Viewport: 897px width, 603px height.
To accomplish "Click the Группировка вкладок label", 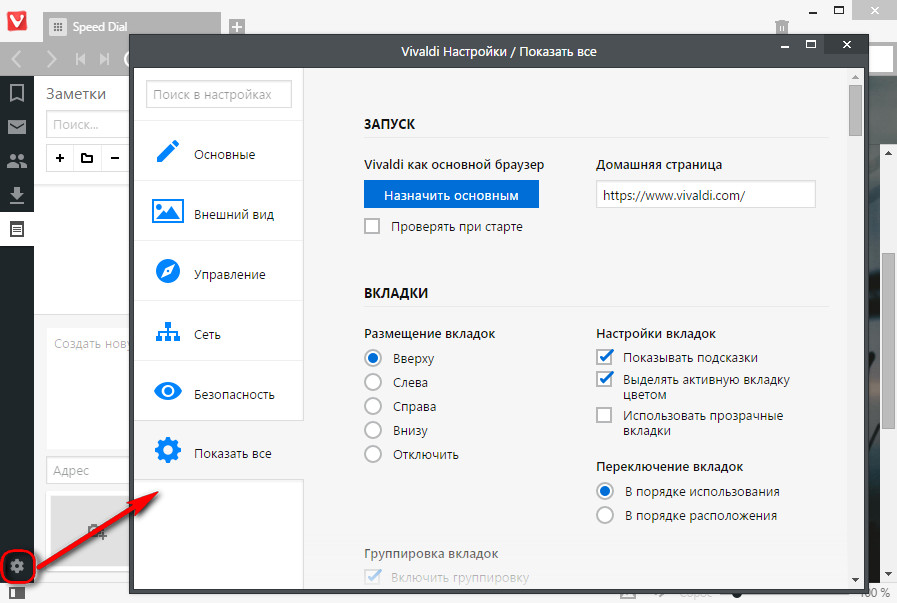I will 431,553.
